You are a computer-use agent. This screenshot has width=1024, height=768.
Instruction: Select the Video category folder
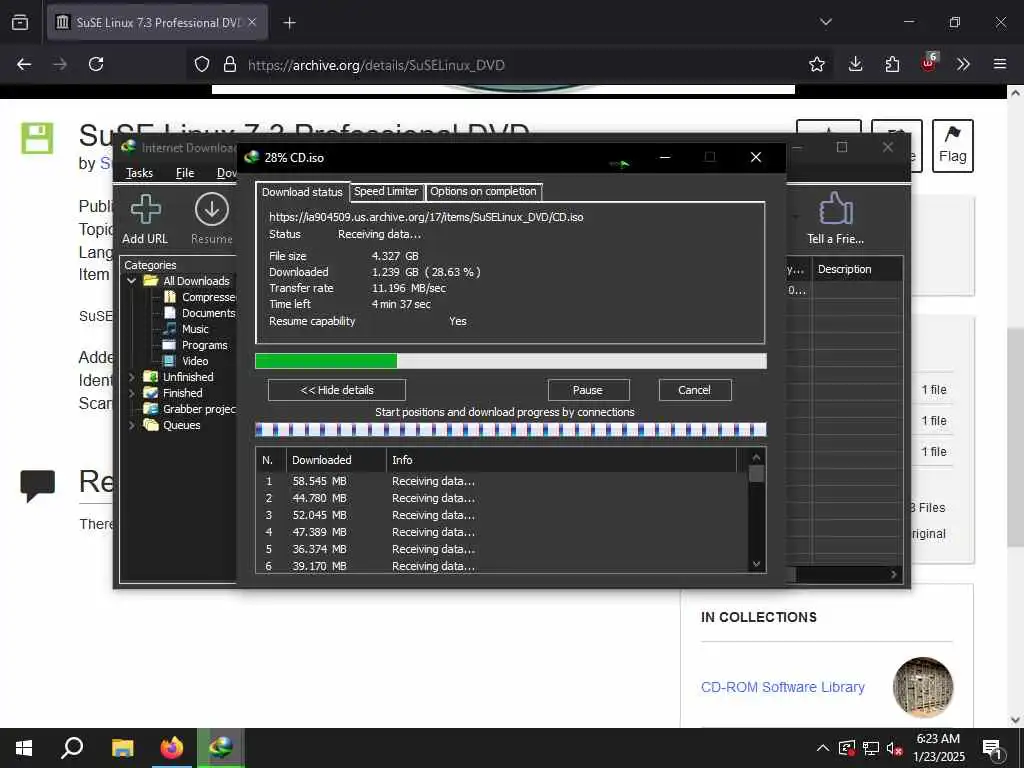186,360
